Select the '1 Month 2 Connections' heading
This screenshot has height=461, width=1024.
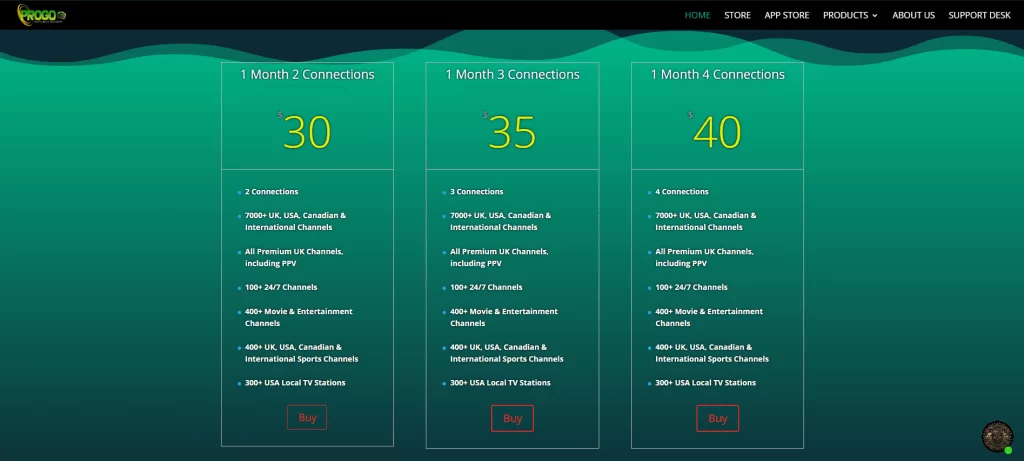(308, 74)
